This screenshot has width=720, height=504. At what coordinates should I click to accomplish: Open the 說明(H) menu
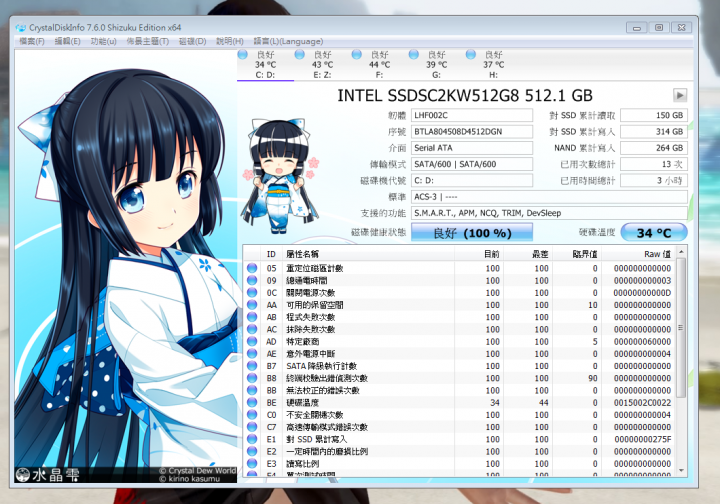point(230,41)
